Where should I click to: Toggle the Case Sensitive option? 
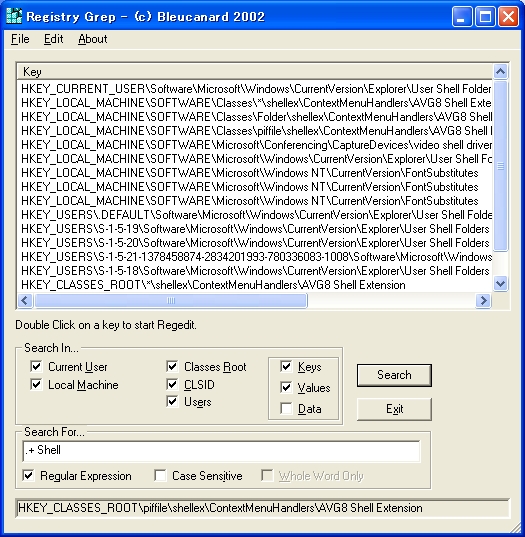[160, 476]
